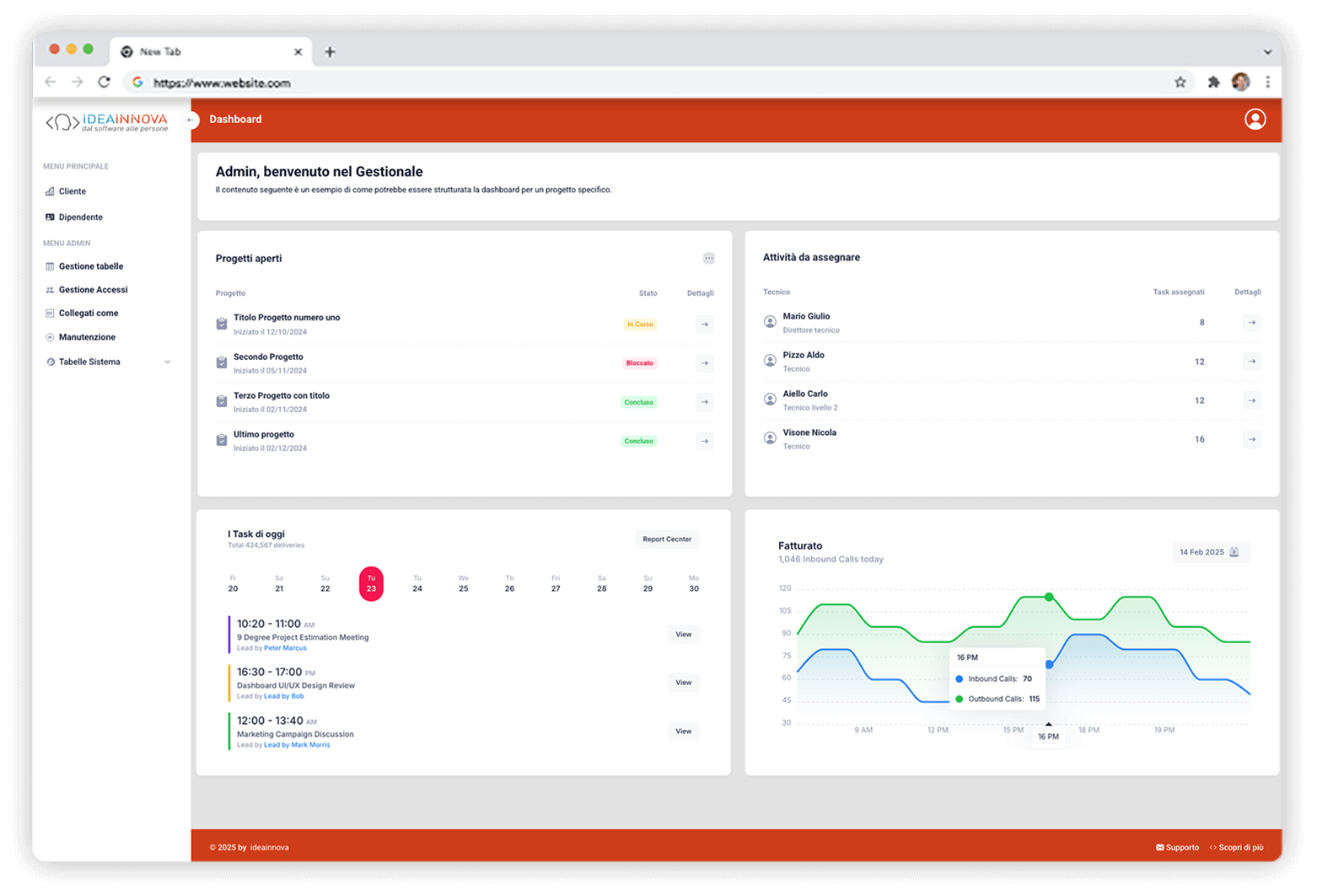View the Dashboard UI/UX Design Review task
1317x896 pixels.
pos(683,683)
